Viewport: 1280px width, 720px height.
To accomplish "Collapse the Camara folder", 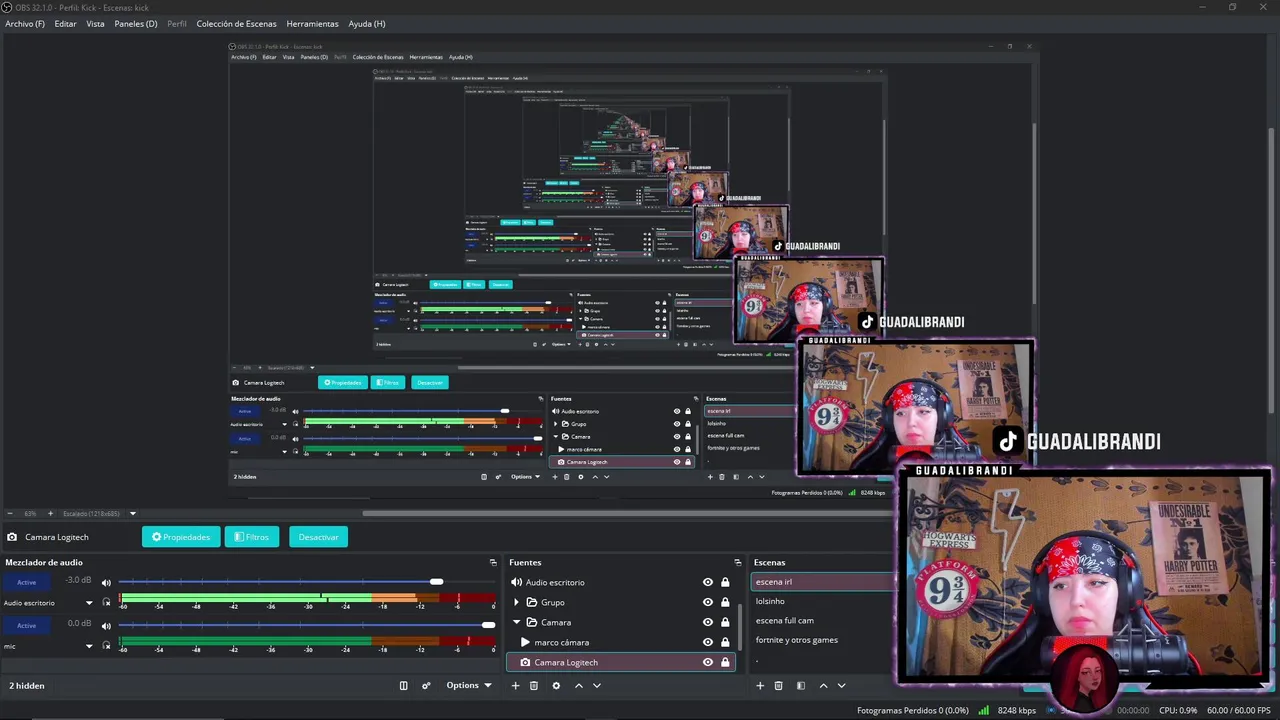I will coord(517,622).
